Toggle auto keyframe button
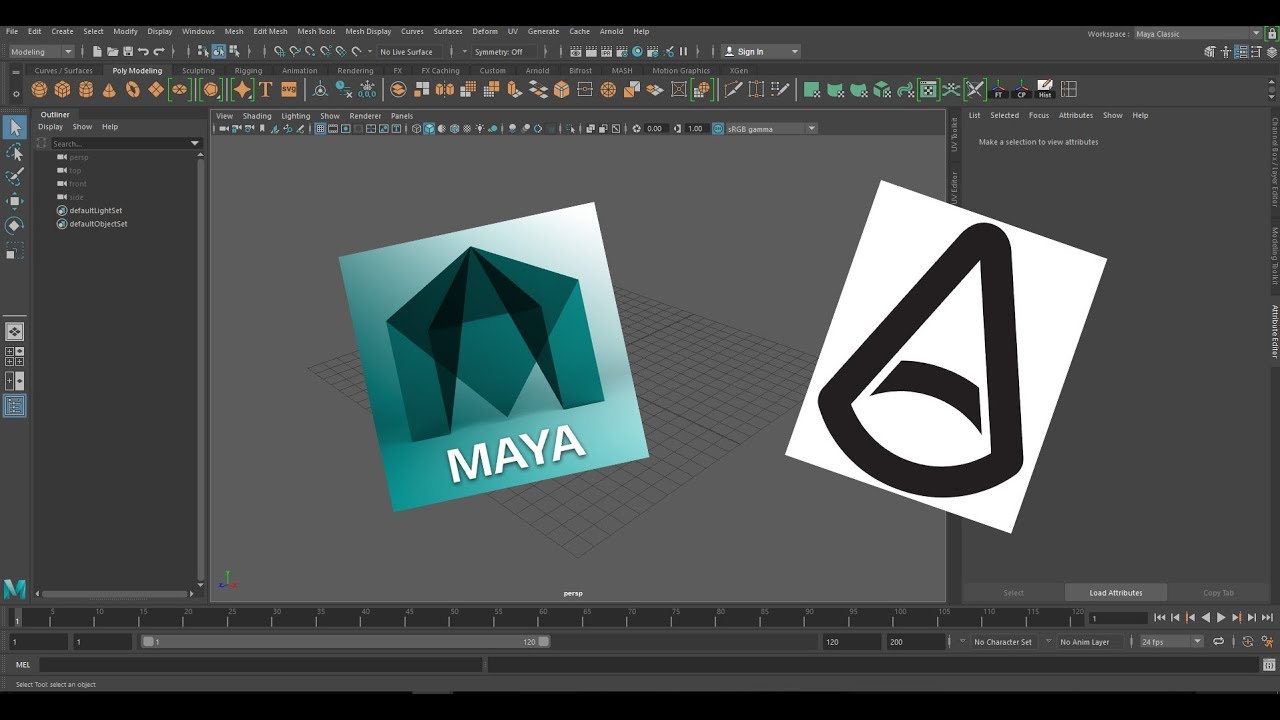This screenshot has width=1280, height=720. pos(1248,642)
